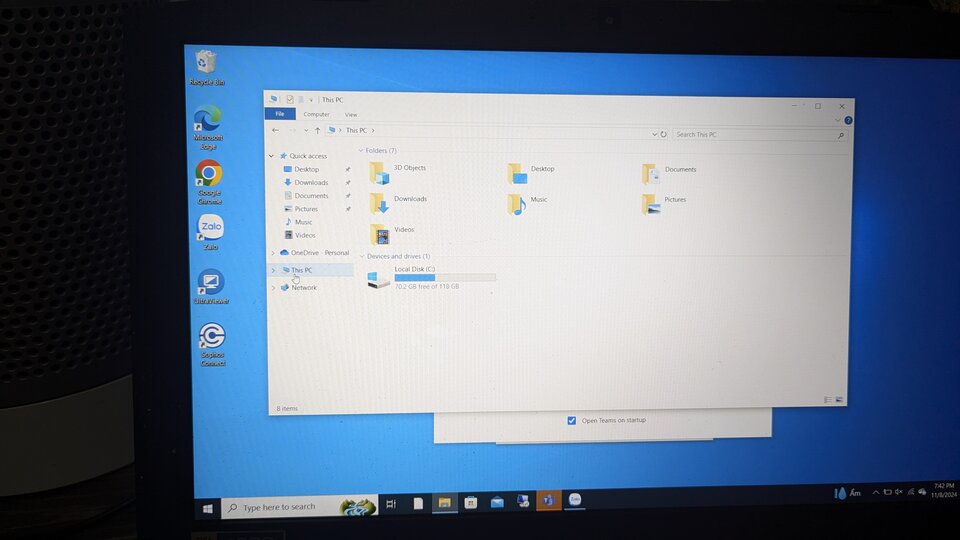
Task: Toggle the Open Teams on startup checkbox
Action: pyautogui.click(x=571, y=421)
